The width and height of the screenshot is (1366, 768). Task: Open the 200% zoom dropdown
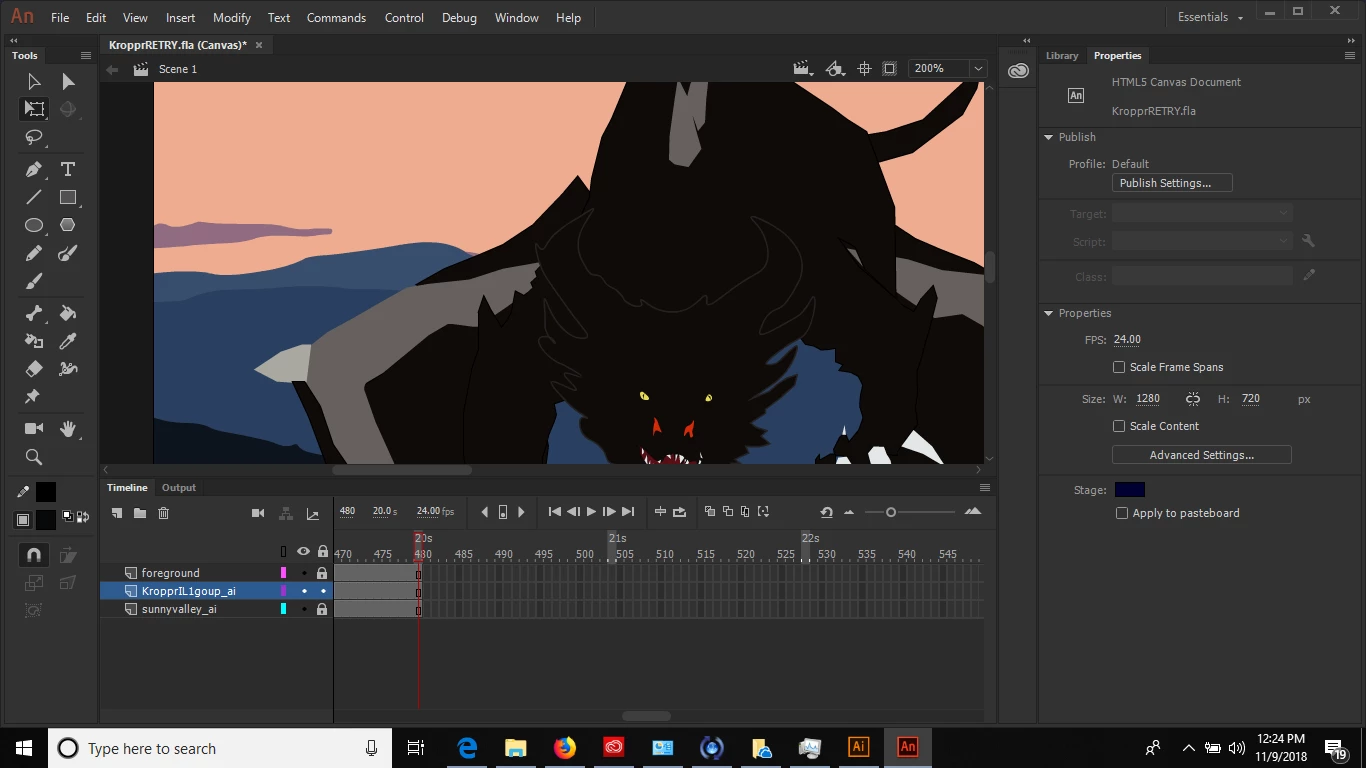pyautogui.click(x=978, y=69)
